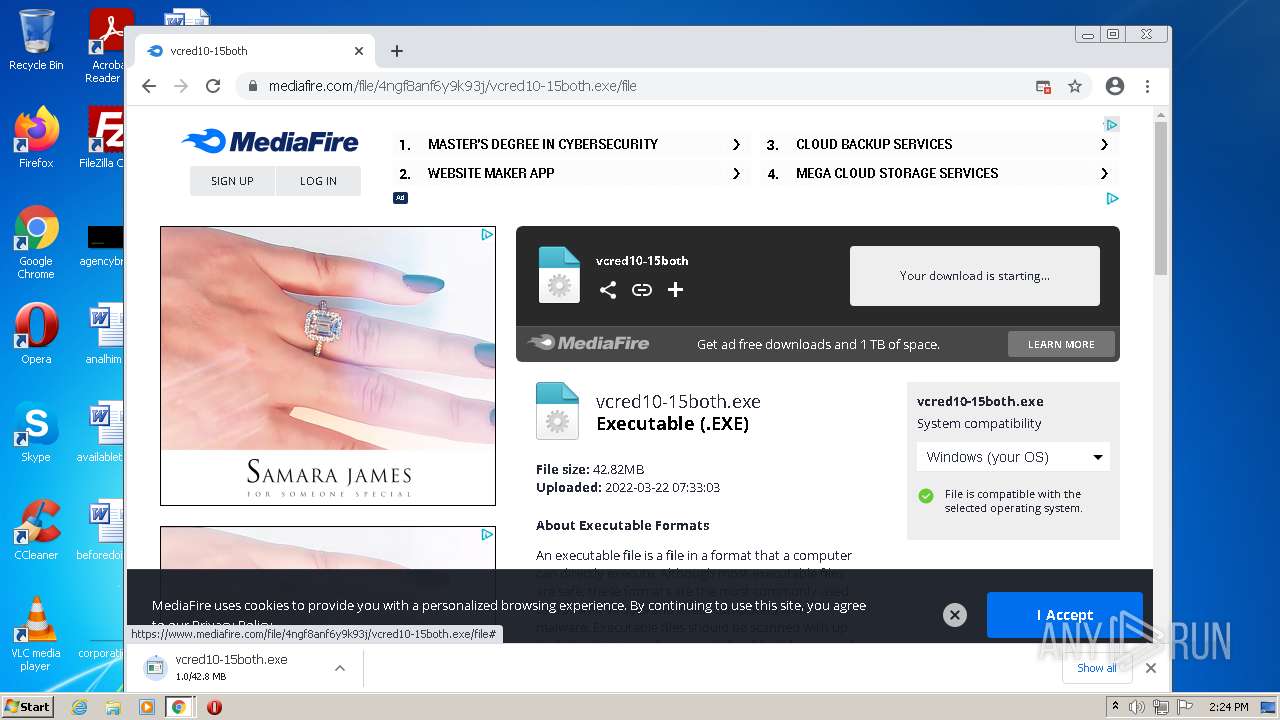
Task: Click the LEARN MORE button
Action: 1061,344
